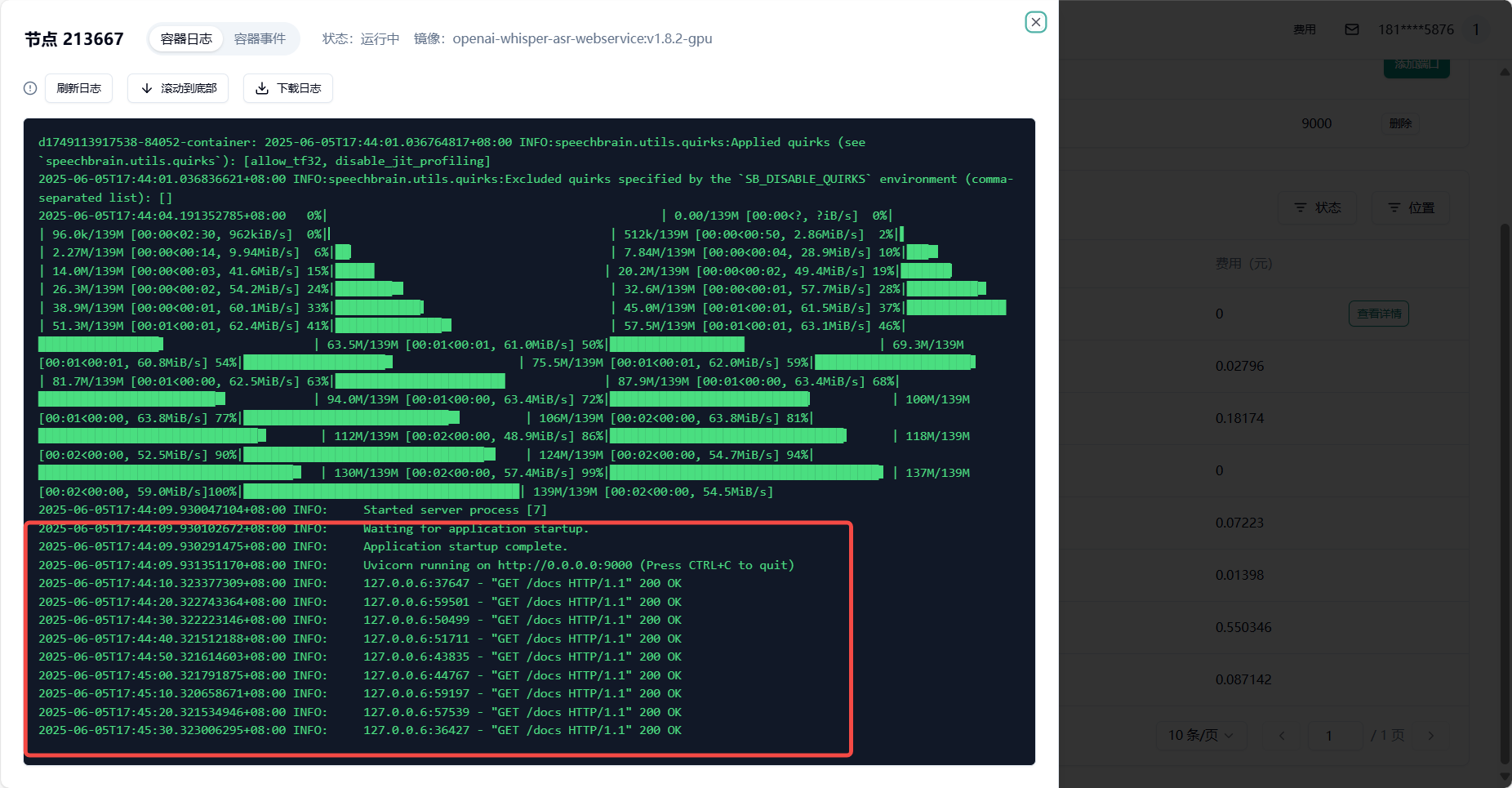Click the 删除 button next to port 9000
1512x788 pixels.
coord(1400,123)
